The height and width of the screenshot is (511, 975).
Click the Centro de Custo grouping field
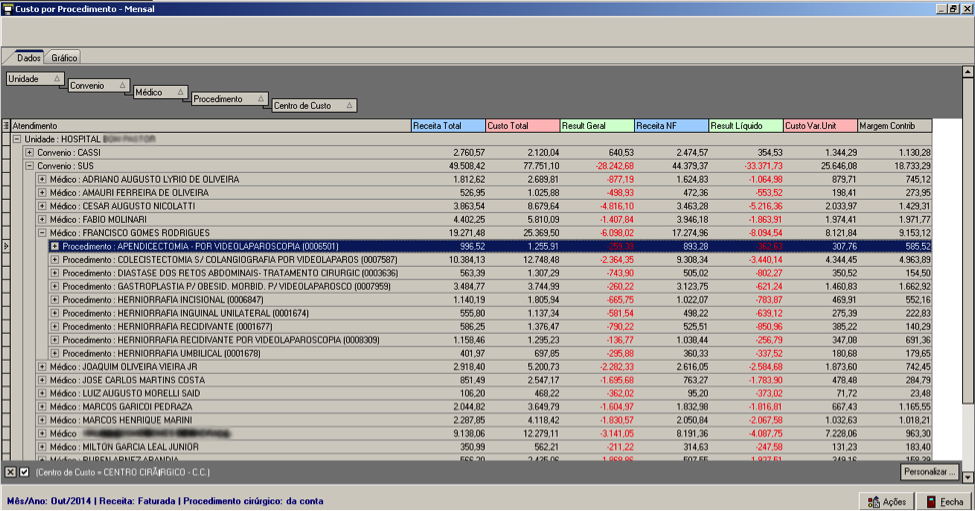click(x=314, y=106)
